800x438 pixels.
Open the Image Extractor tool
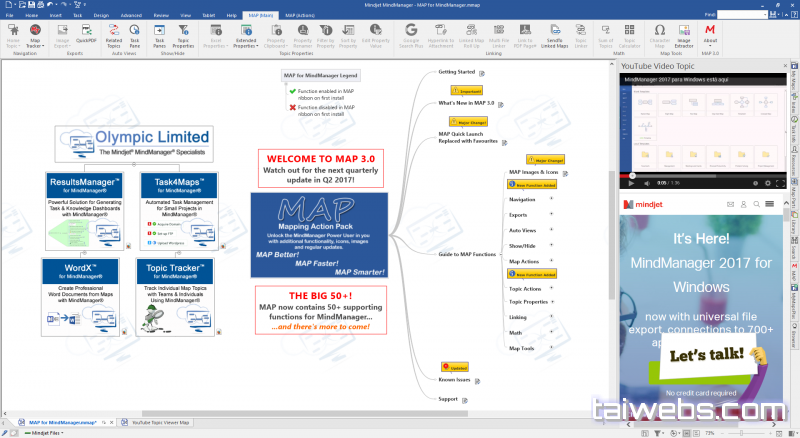[x=683, y=33]
